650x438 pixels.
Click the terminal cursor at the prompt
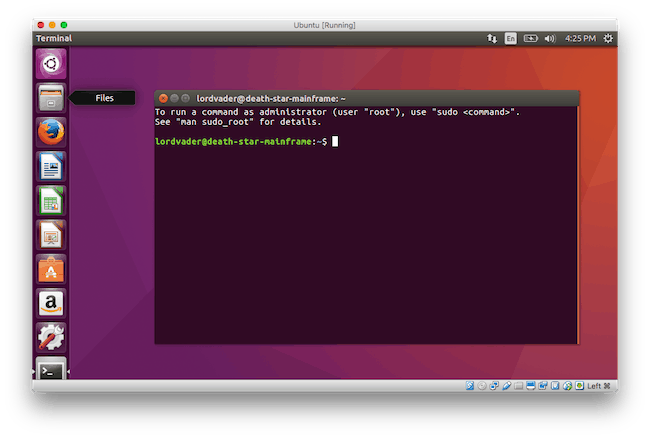click(x=335, y=141)
